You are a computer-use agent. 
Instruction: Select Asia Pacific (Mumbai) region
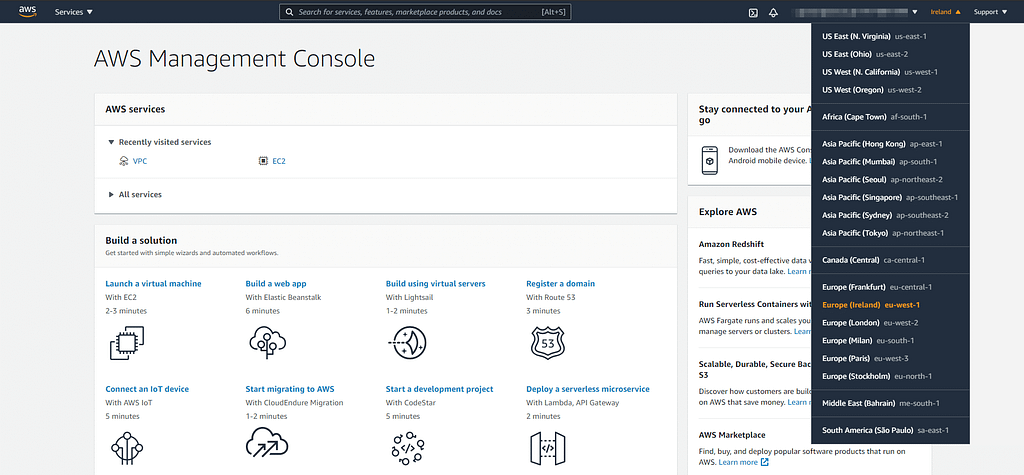click(x=890, y=161)
